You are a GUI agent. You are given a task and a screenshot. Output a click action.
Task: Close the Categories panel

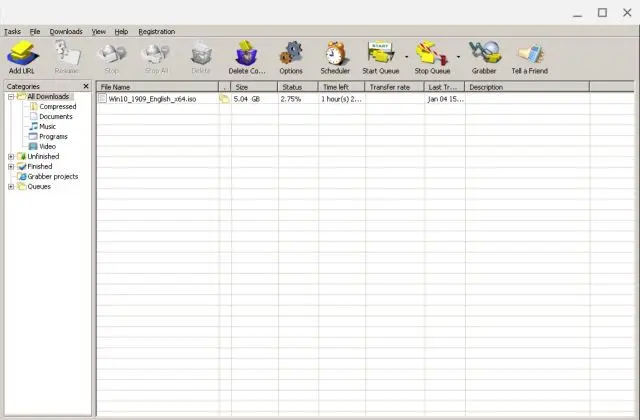(x=86, y=87)
